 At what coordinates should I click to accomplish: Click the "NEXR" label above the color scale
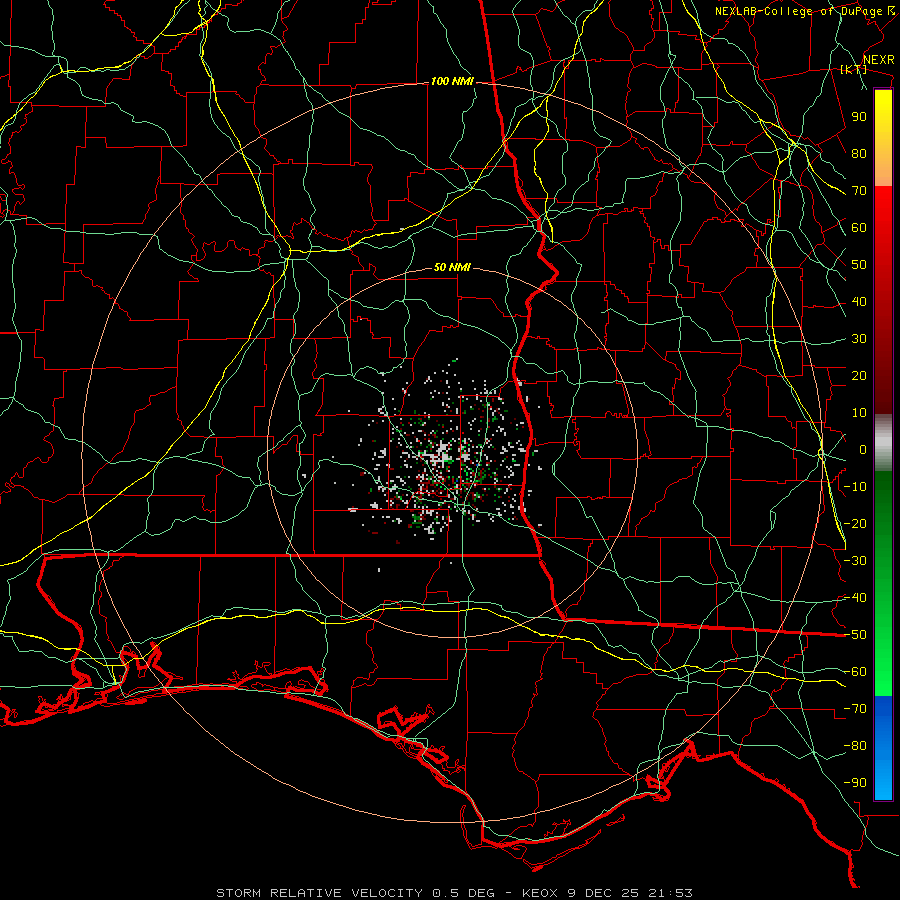(x=878, y=60)
